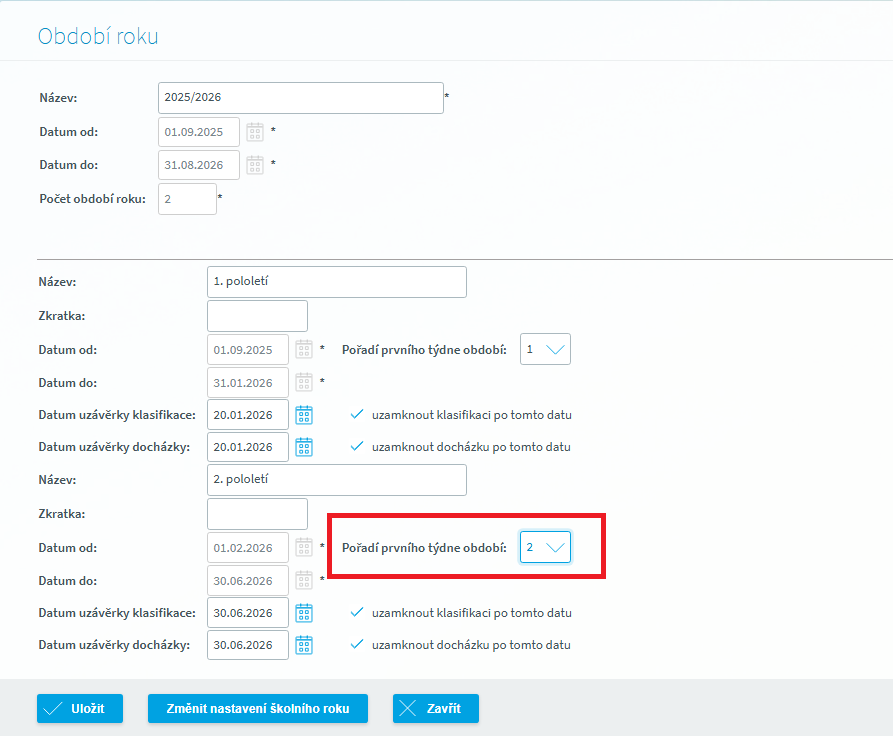Toggle lock classification checkbox for 1. pololetí

tap(357, 415)
